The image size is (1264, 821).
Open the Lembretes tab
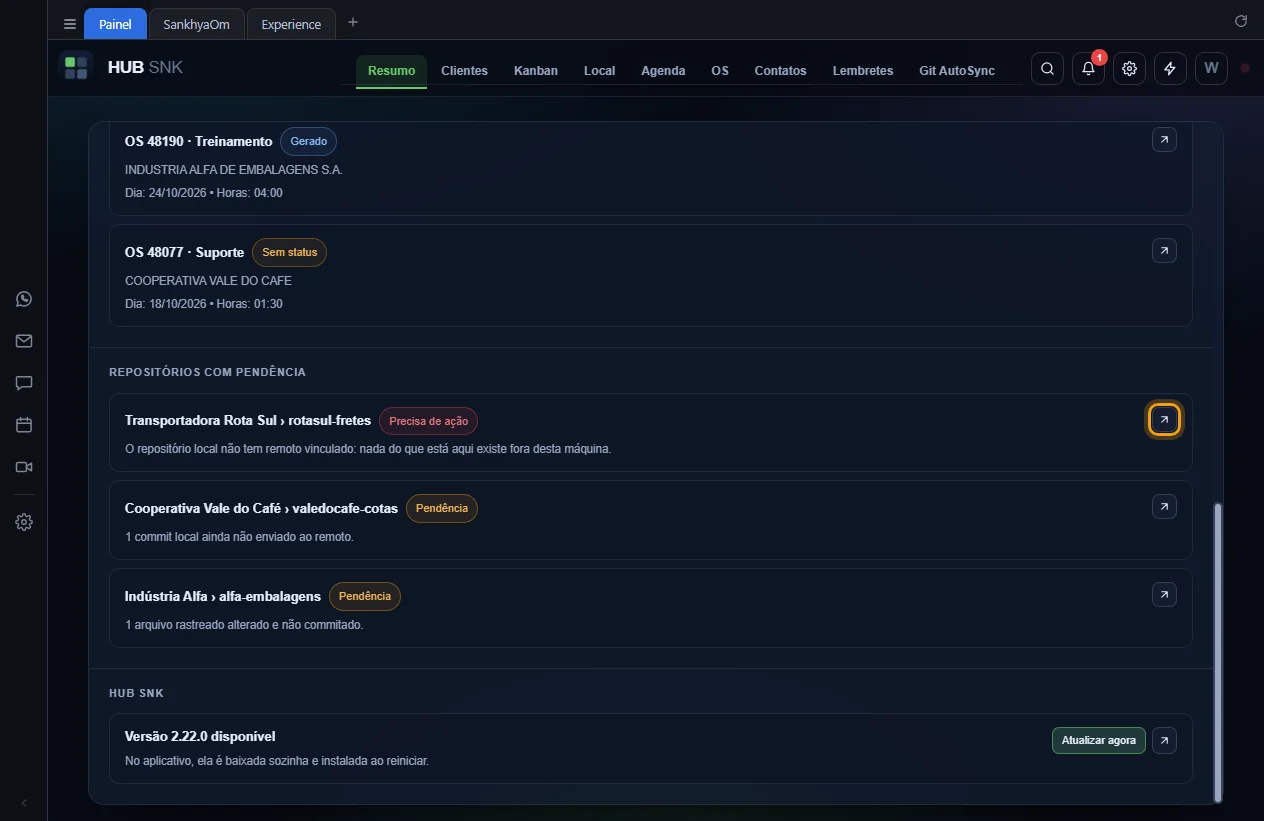pyautogui.click(x=863, y=71)
